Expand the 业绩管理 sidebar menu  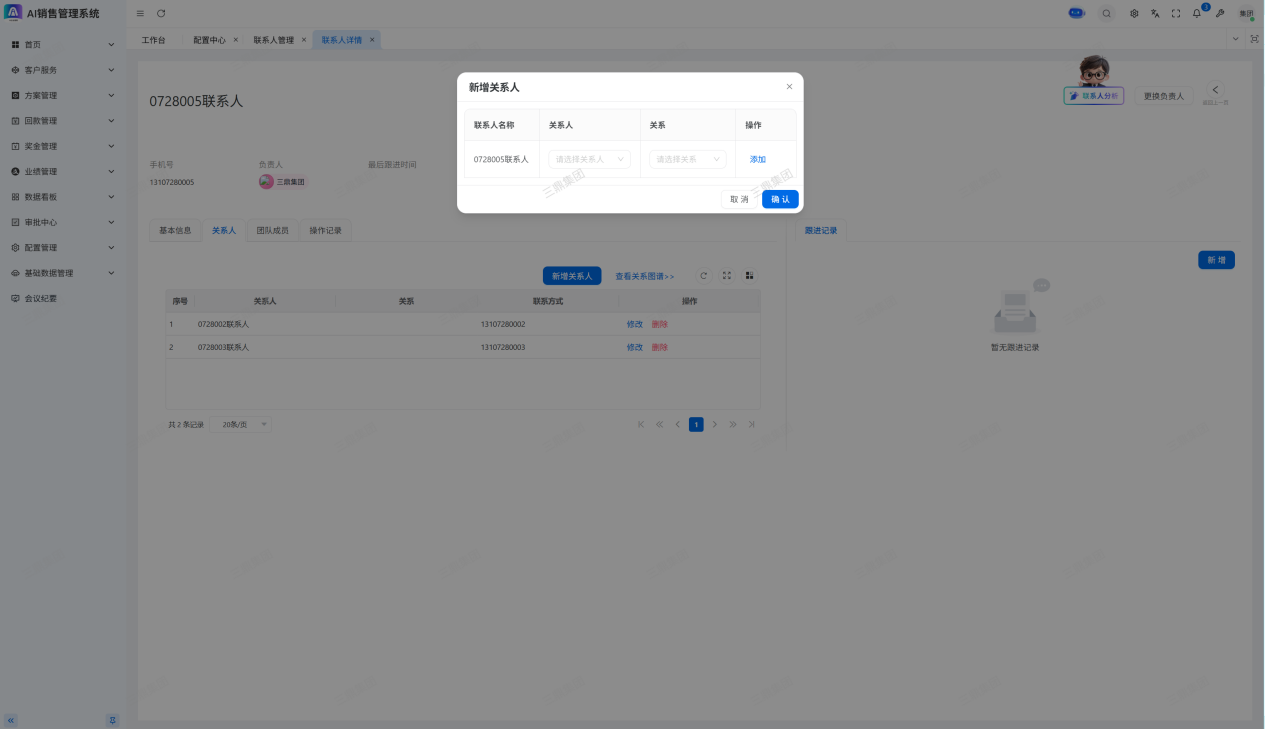coord(62,172)
